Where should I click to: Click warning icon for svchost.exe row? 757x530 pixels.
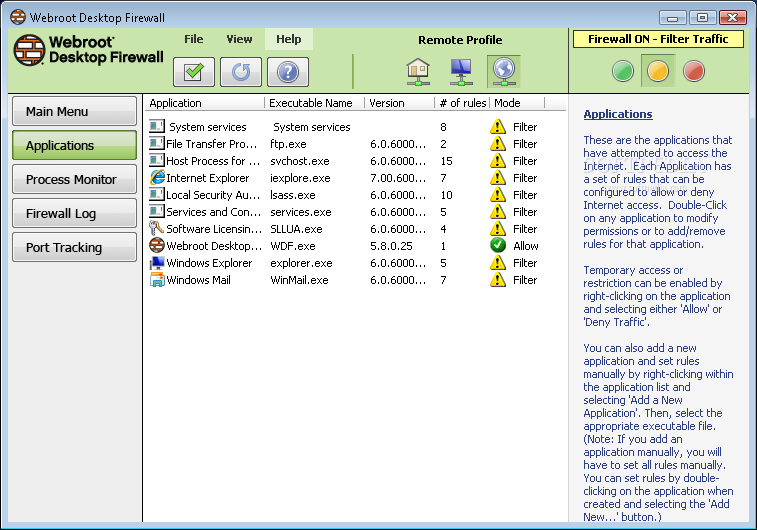click(x=498, y=160)
